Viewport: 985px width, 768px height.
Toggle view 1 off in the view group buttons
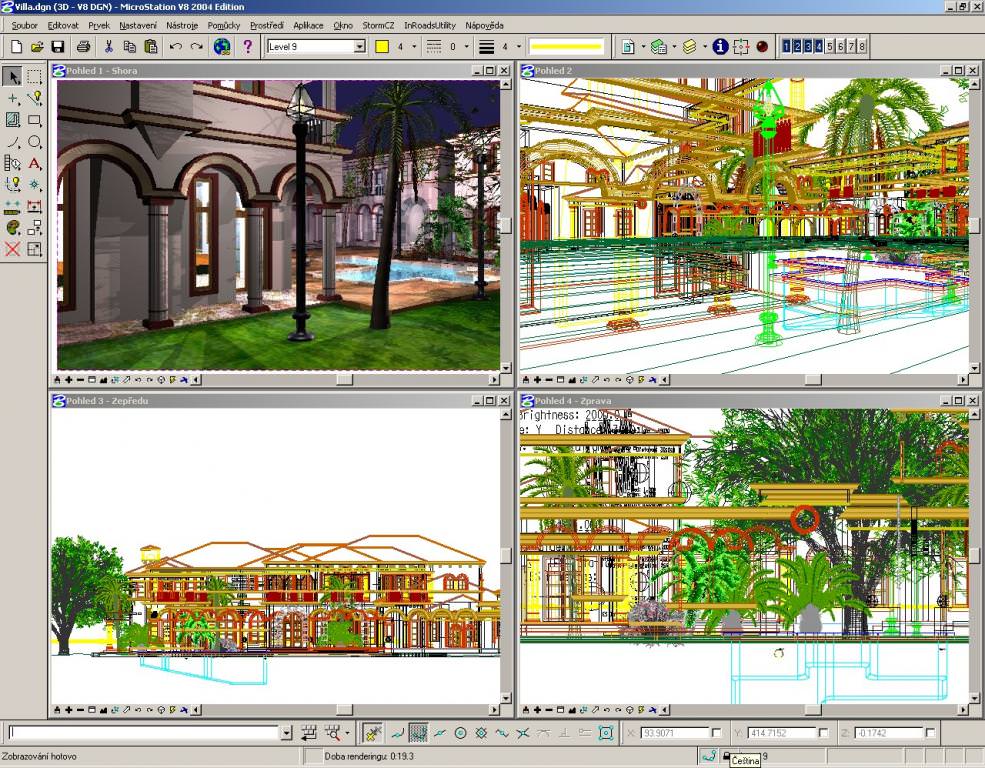click(x=785, y=46)
